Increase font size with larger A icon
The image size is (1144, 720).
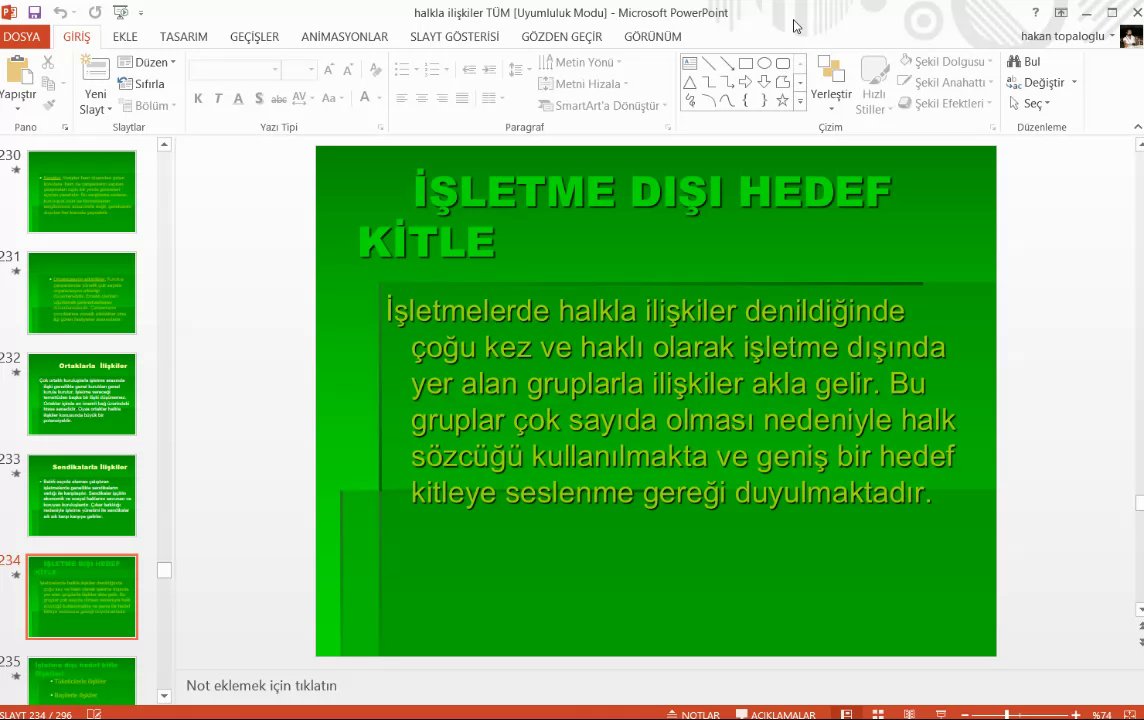click(328, 69)
